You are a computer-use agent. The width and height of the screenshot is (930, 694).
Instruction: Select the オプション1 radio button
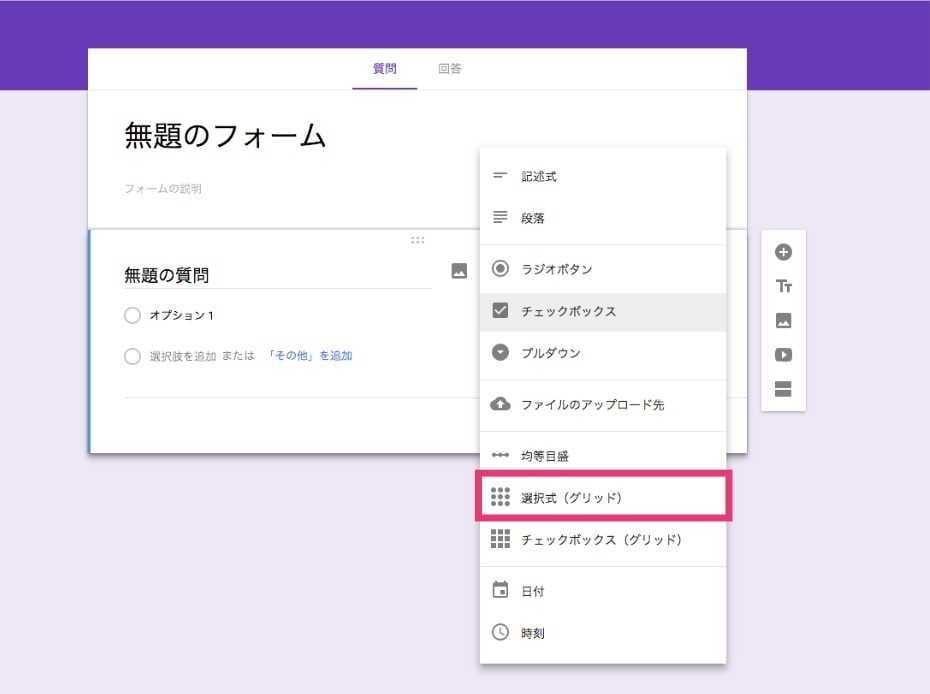click(x=132, y=315)
